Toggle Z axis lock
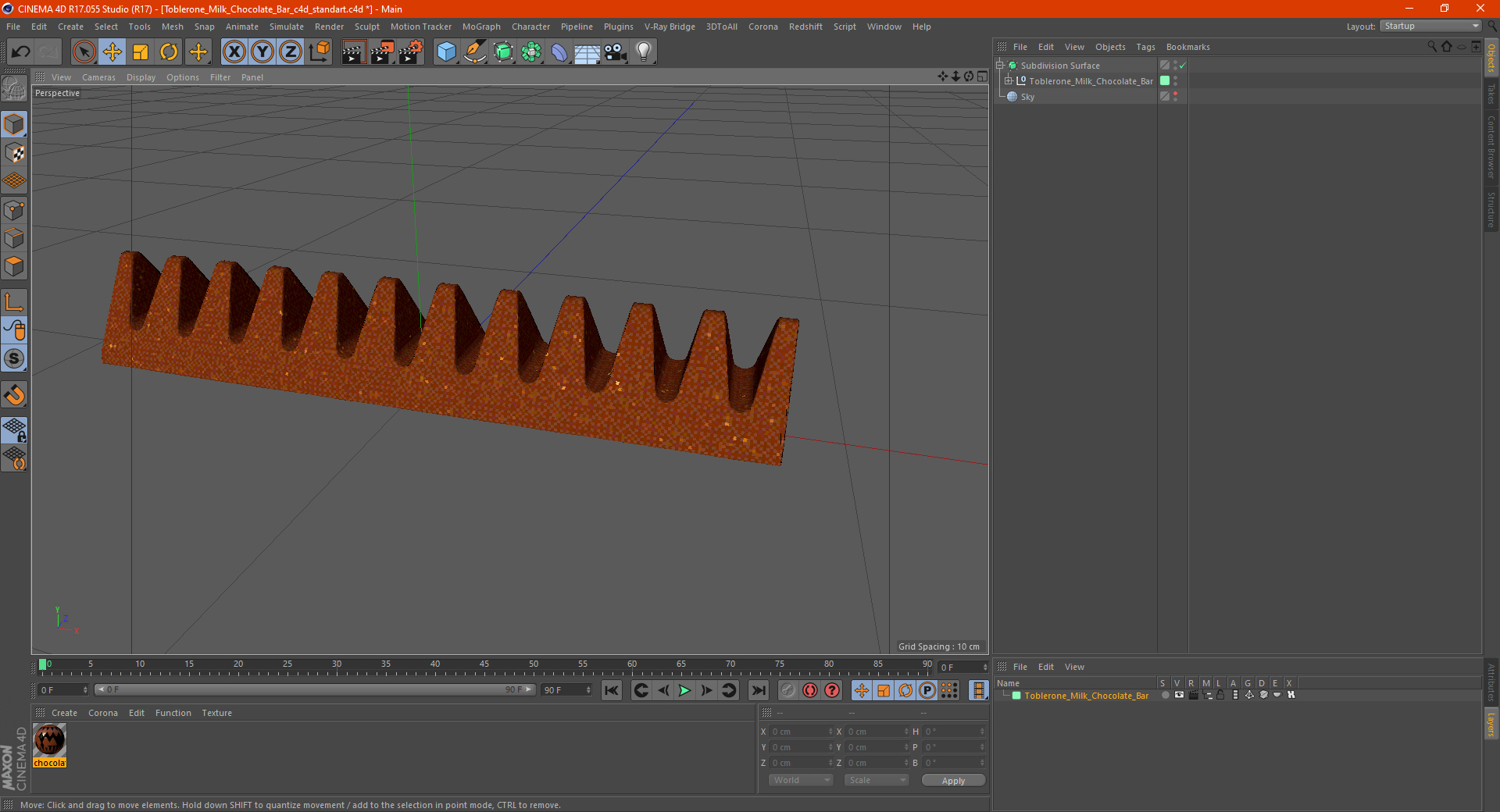The image size is (1500, 812). [x=291, y=52]
